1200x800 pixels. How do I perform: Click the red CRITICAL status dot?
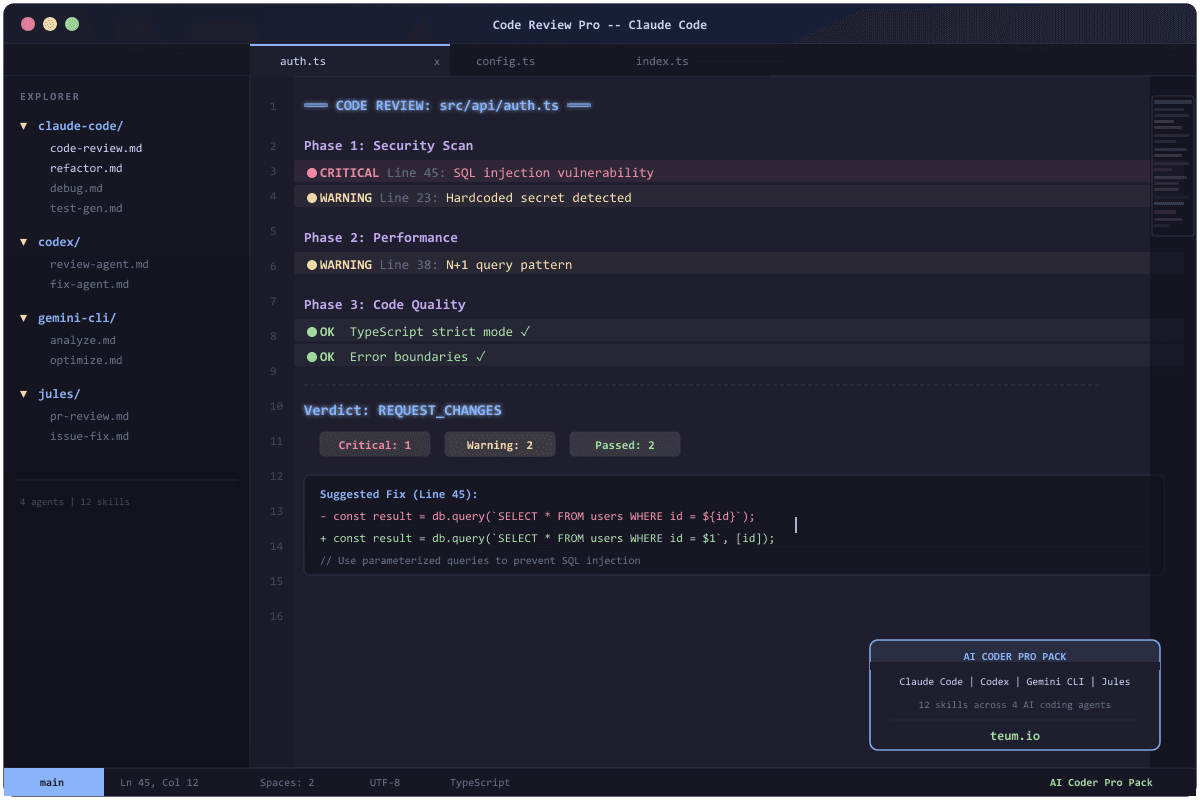click(312, 173)
